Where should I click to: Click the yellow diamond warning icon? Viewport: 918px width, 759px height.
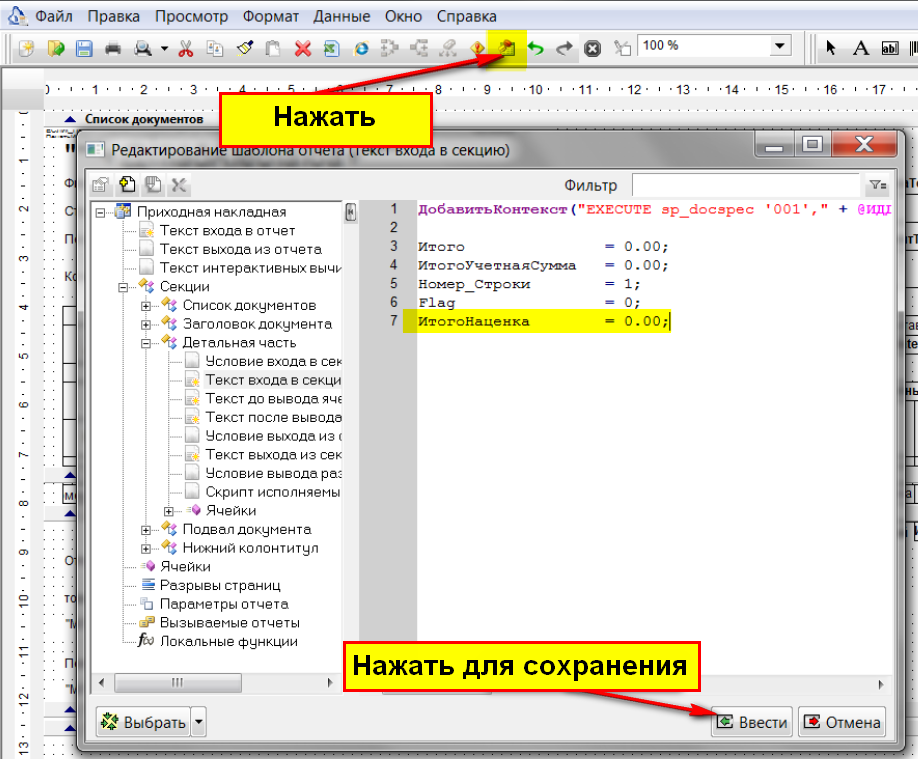(x=478, y=48)
